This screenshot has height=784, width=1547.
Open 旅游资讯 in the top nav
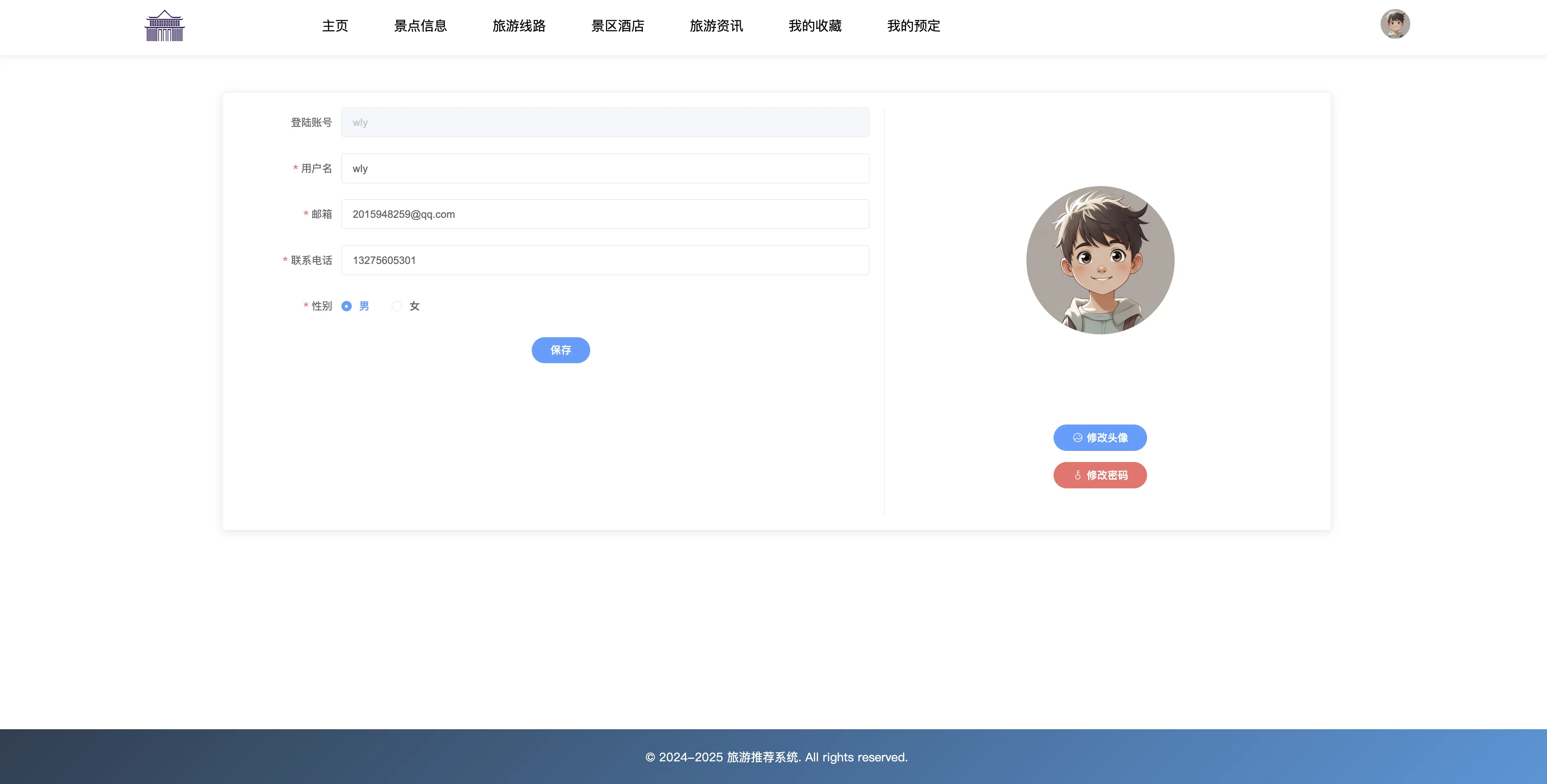point(716,26)
